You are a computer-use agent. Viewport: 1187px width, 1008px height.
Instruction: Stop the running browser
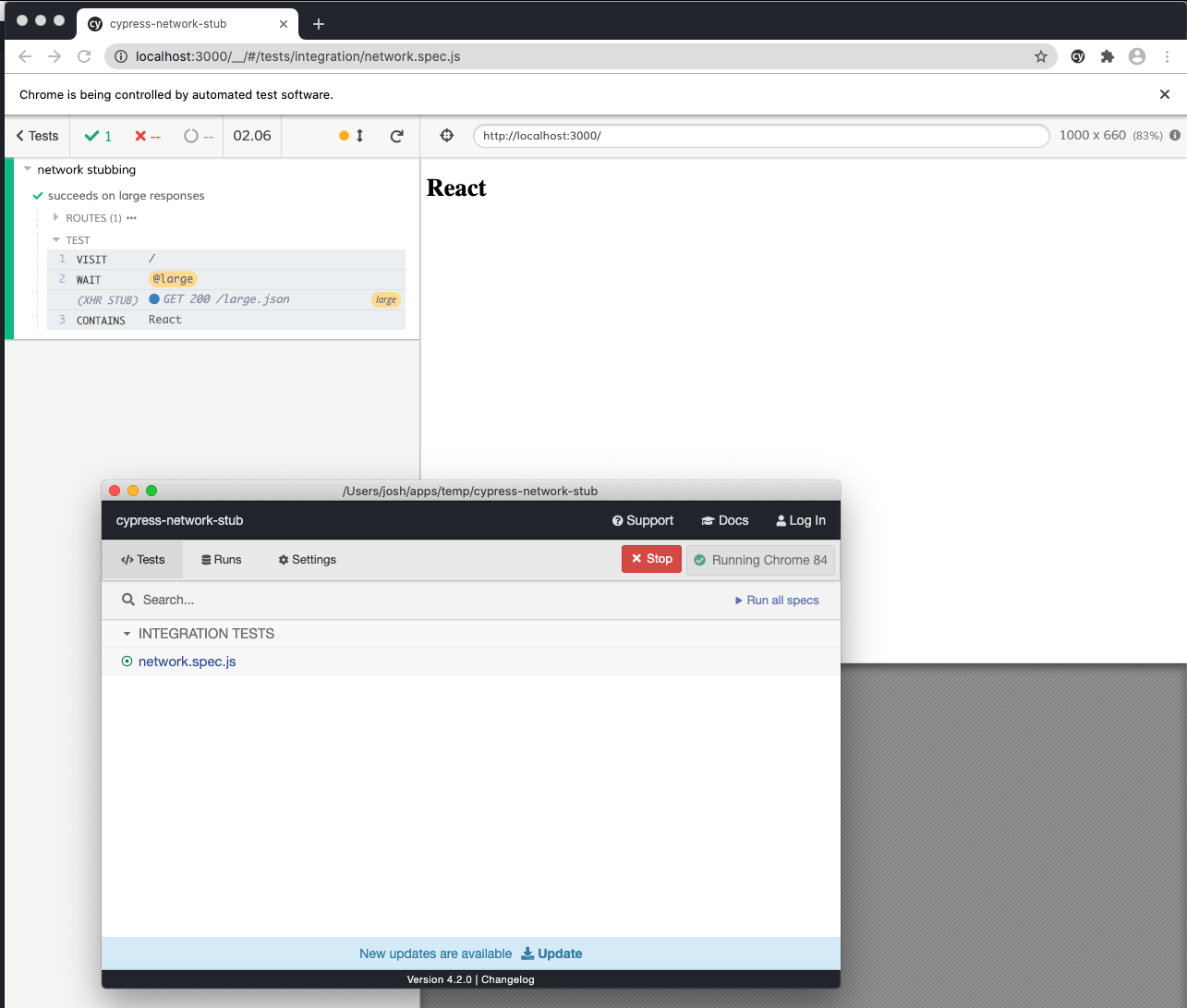[x=651, y=559]
